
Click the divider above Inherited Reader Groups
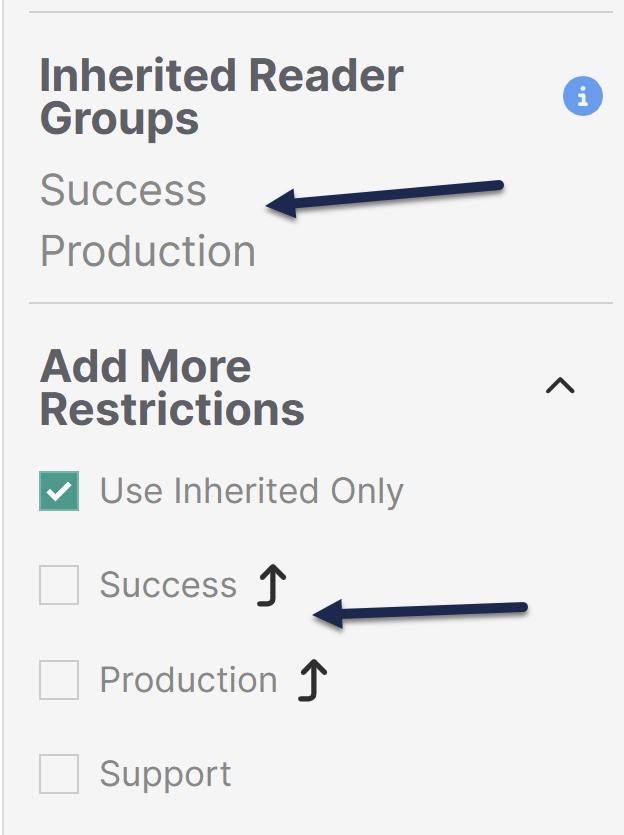[x=320, y=12]
